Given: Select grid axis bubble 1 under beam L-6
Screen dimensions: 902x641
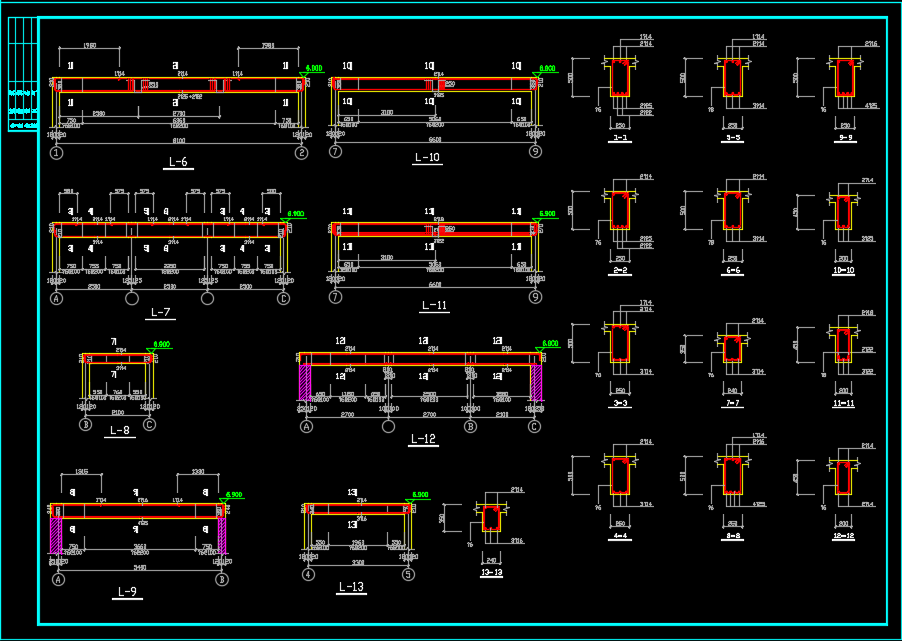Looking at the screenshot, I should tap(57, 153).
